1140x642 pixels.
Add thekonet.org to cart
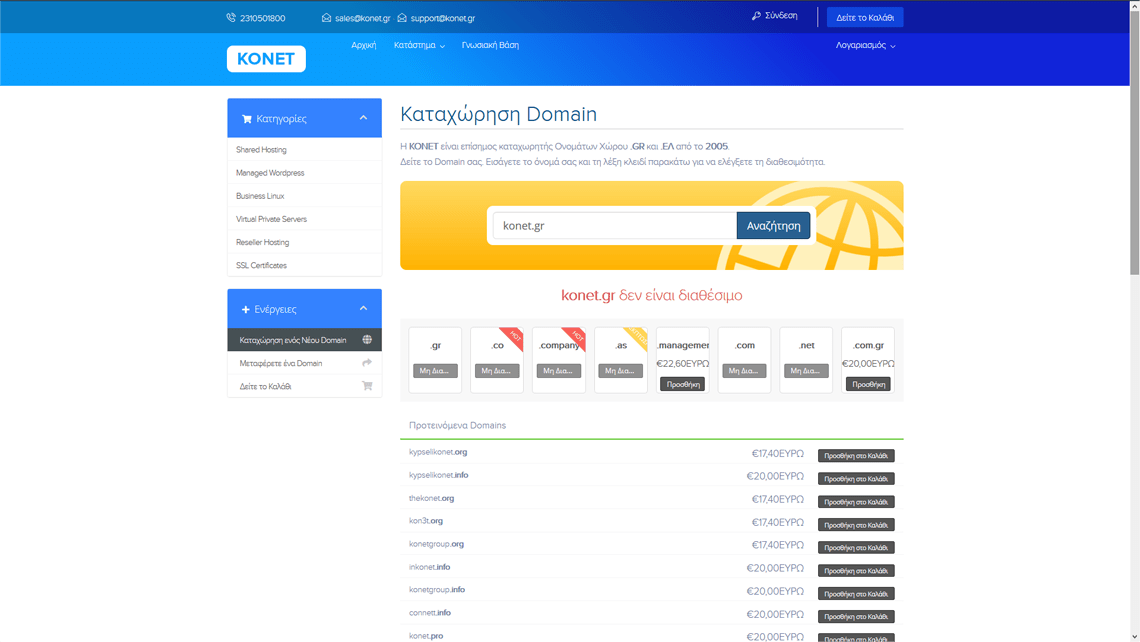(x=856, y=502)
